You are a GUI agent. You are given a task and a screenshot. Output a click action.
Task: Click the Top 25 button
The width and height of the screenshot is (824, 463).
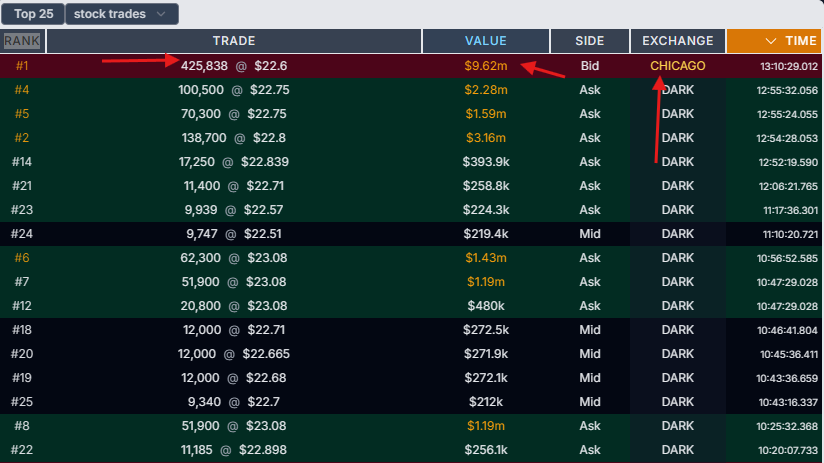tap(33, 14)
